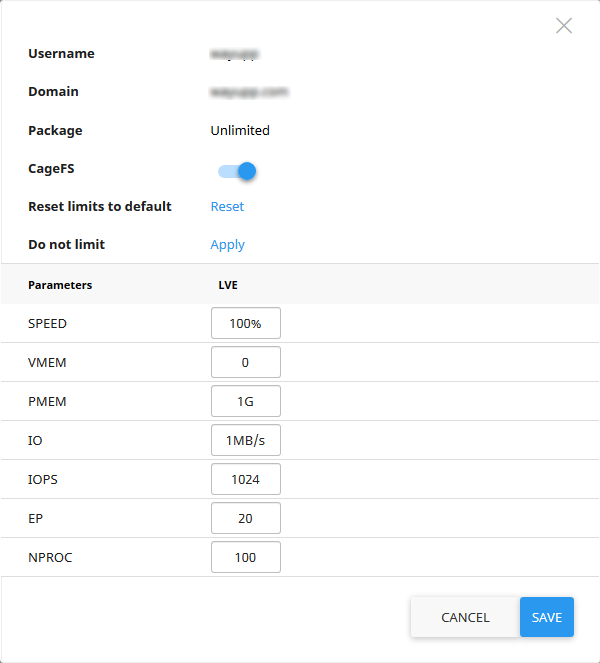Select the VMEM limit field
Image resolution: width=600 pixels, height=663 pixels.
pos(246,362)
